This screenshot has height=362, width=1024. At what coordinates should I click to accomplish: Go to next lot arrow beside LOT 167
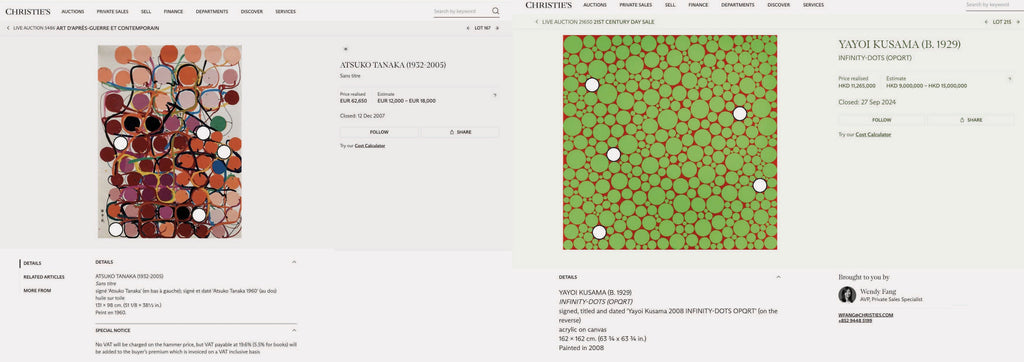click(497, 28)
